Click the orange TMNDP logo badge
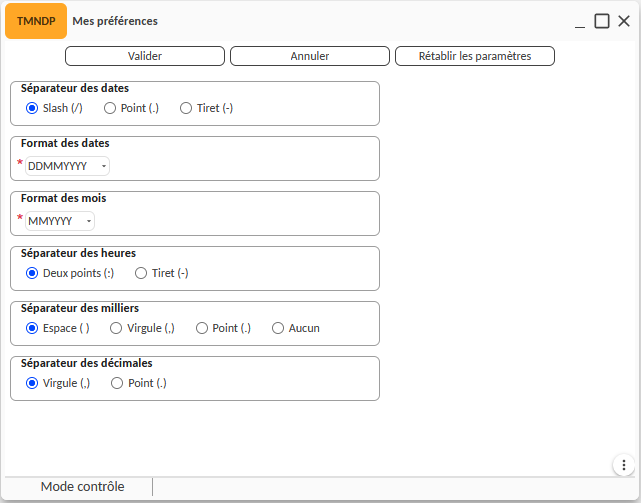 pyautogui.click(x=36, y=21)
